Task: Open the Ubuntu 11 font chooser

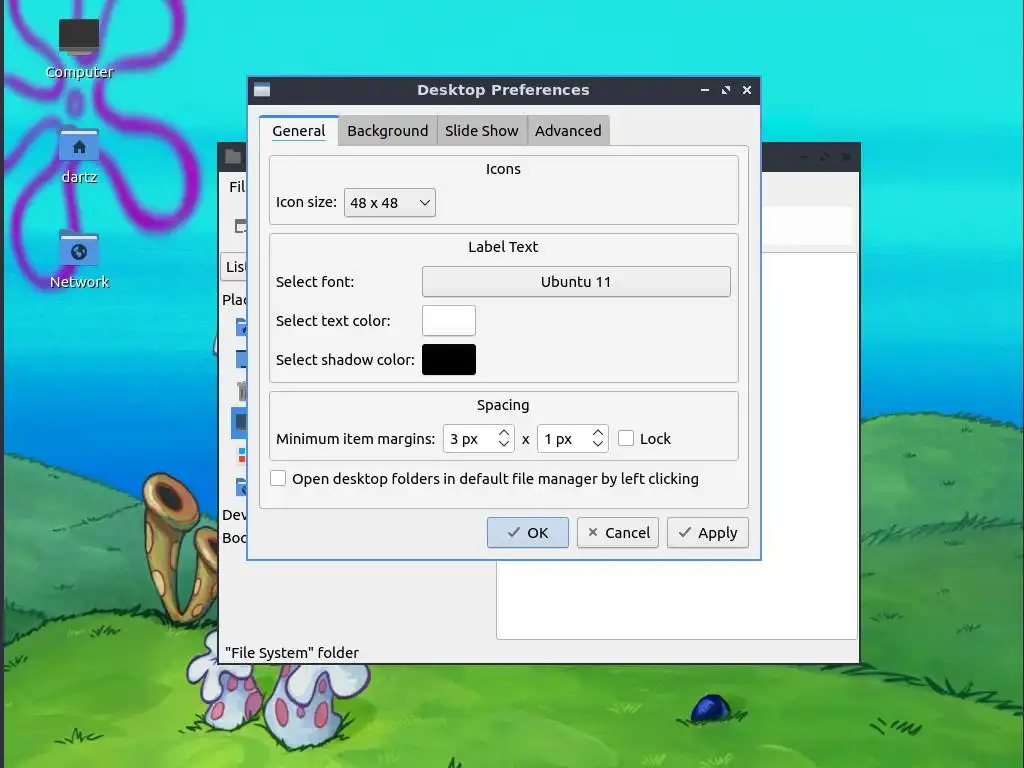Action: [576, 281]
